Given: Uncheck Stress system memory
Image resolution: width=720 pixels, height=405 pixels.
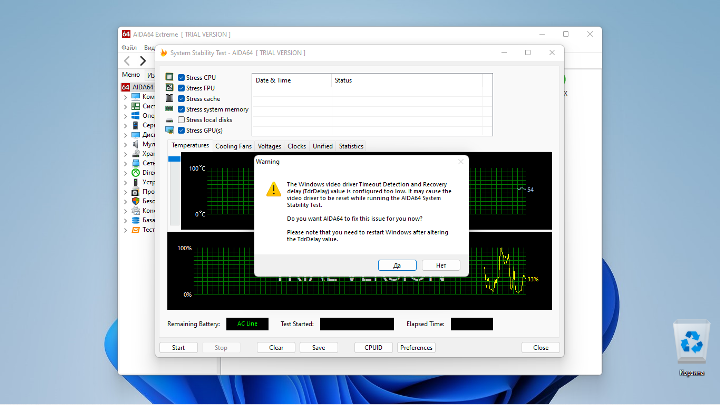Looking at the screenshot, I should 181,109.
